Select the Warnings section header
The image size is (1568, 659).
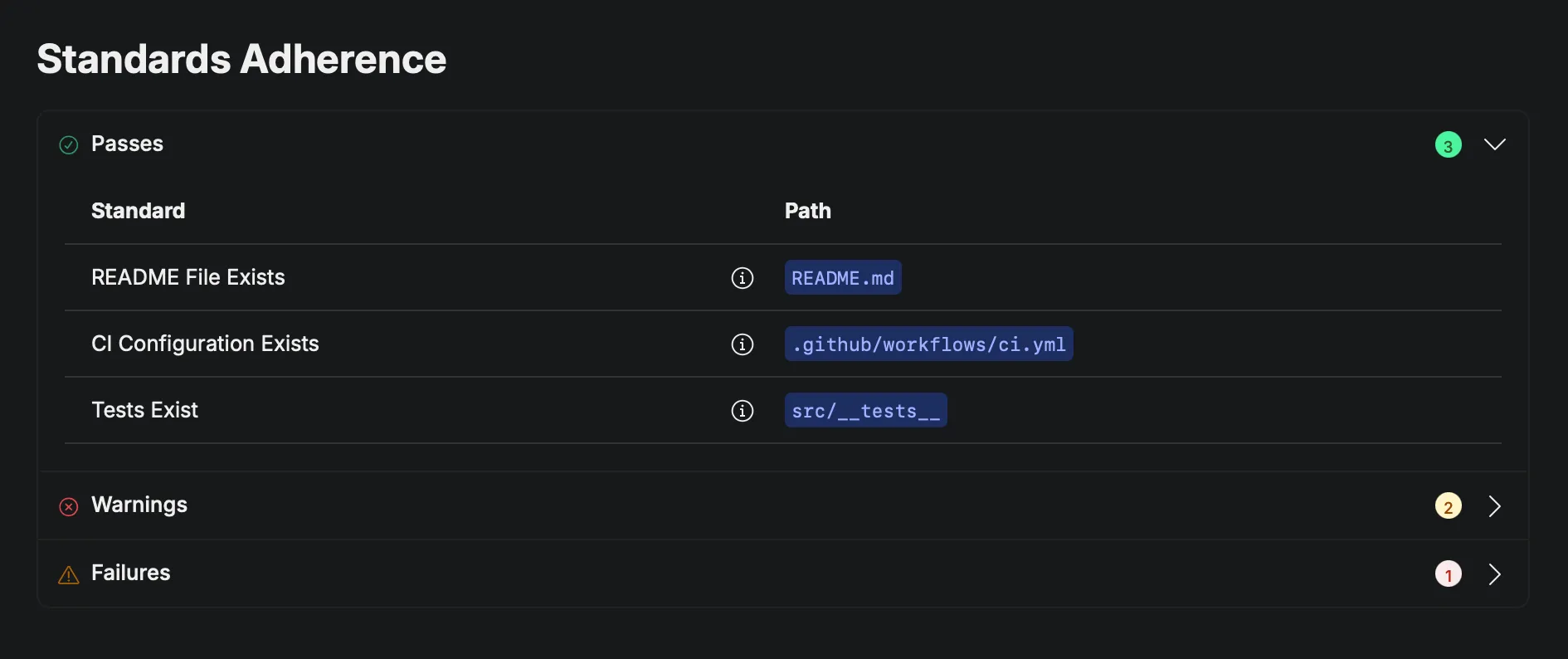point(139,505)
